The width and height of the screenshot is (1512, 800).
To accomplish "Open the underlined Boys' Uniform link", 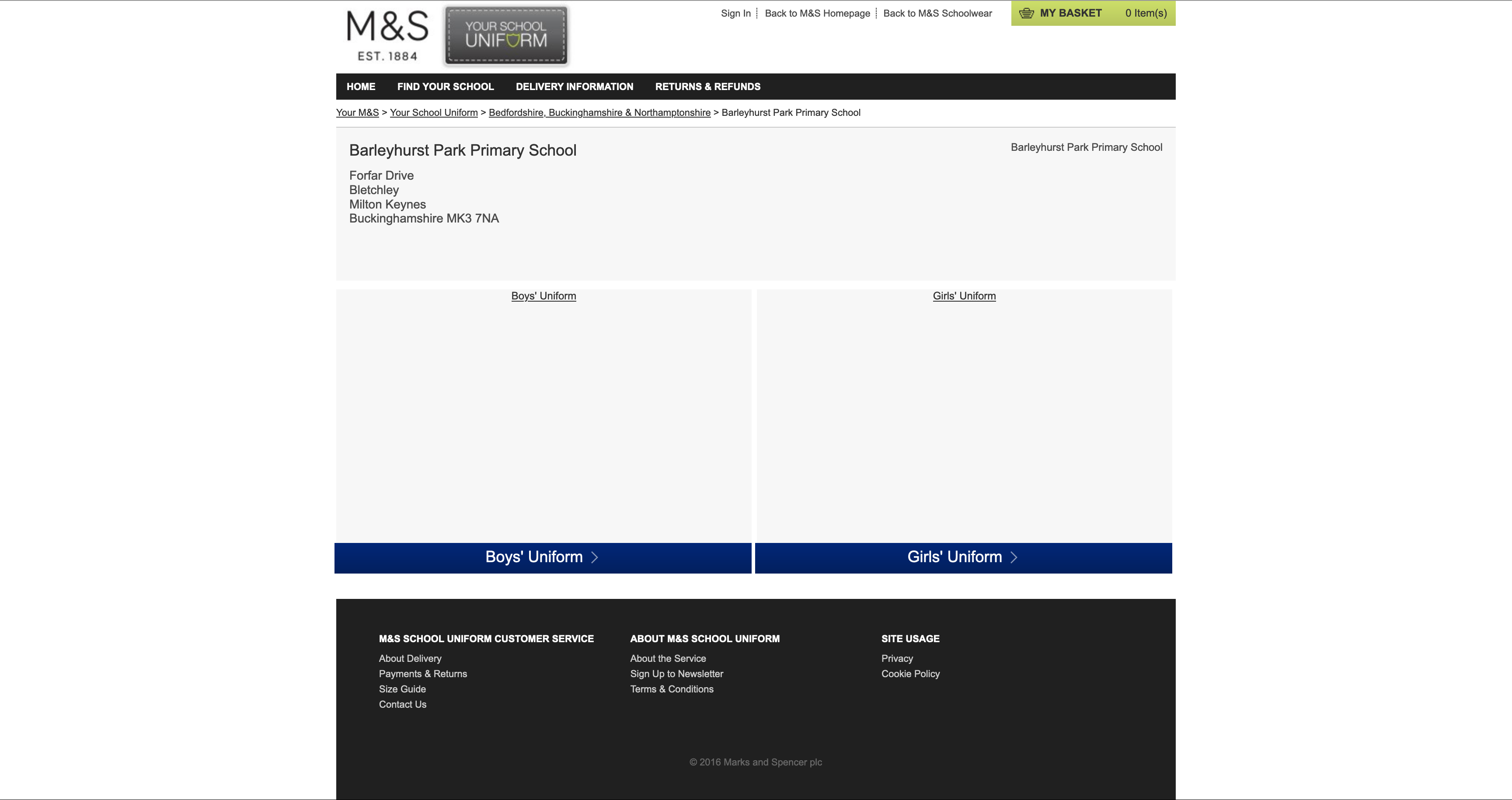I will point(543,296).
